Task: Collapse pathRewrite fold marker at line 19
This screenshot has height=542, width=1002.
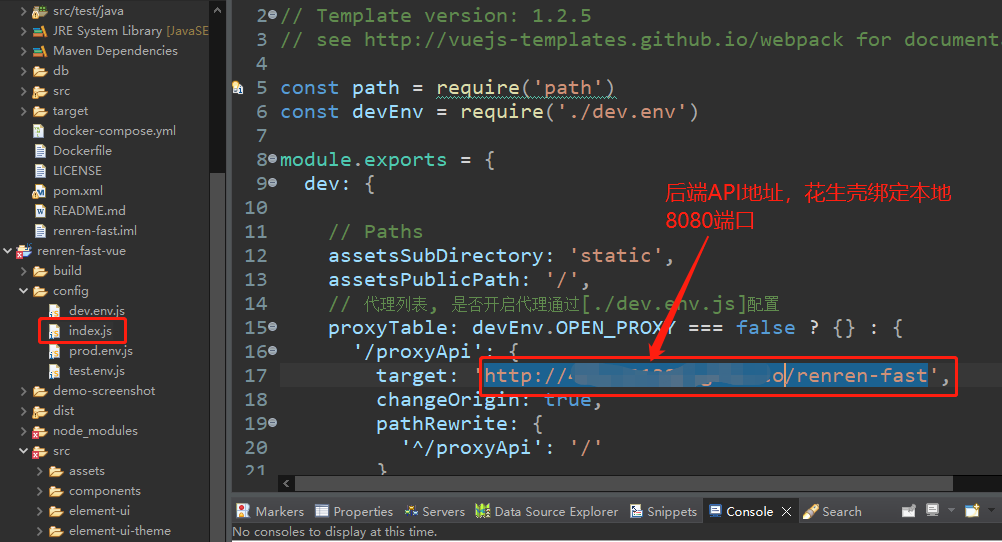Action: tap(273, 422)
